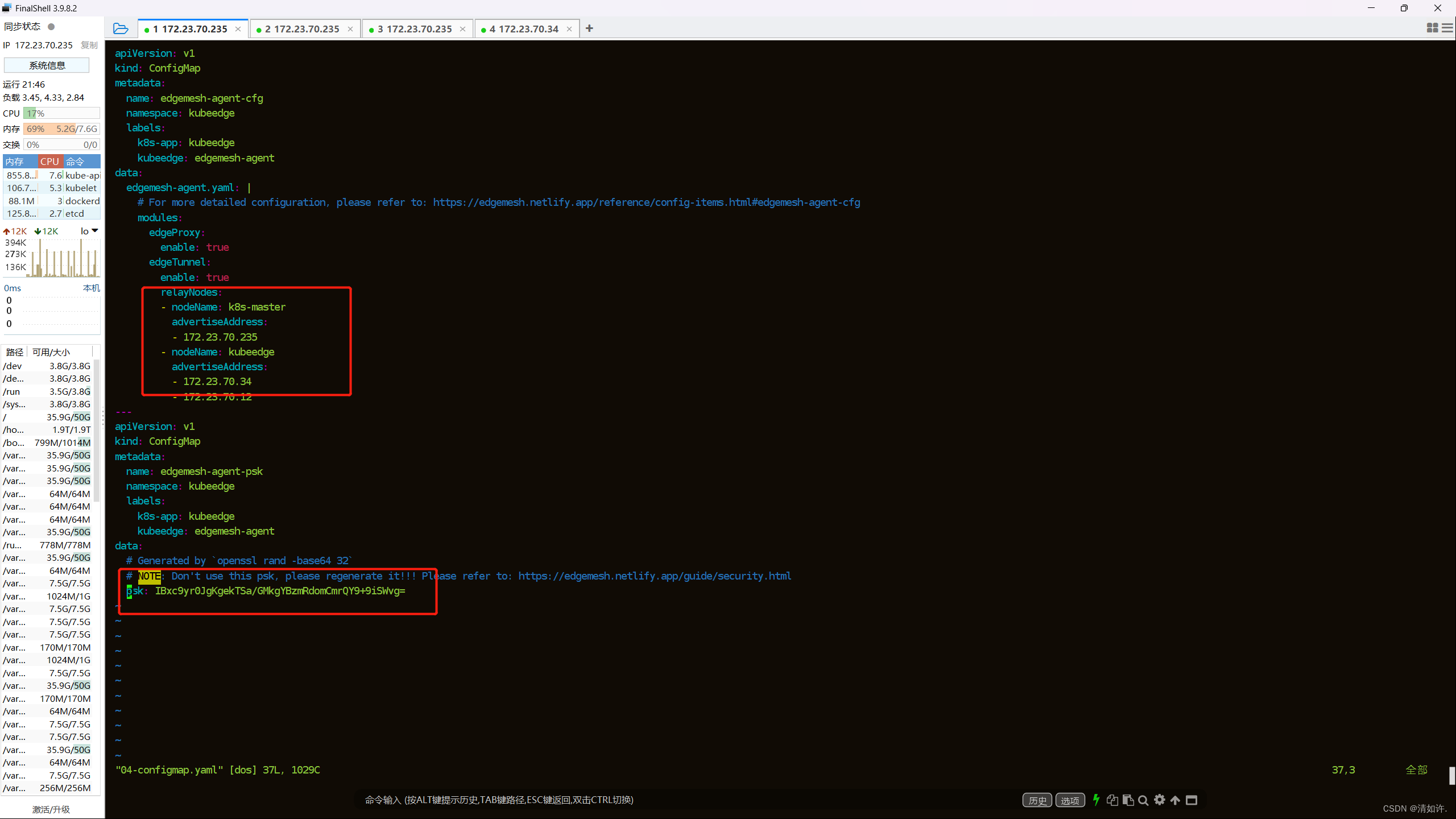Click the 路径 disk column header
The width and height of the screenshot is (1456, 819).
(15, 352)
